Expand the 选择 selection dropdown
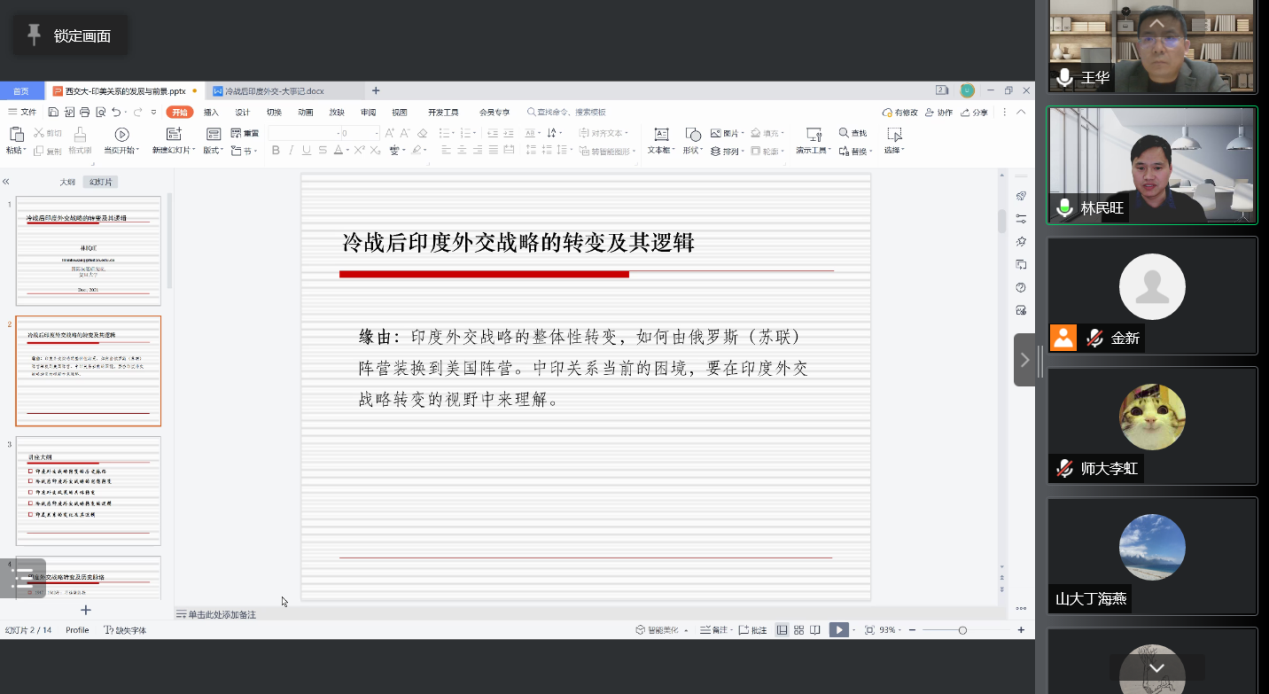Screen dimensions: 1269x694 pos(893,151)
